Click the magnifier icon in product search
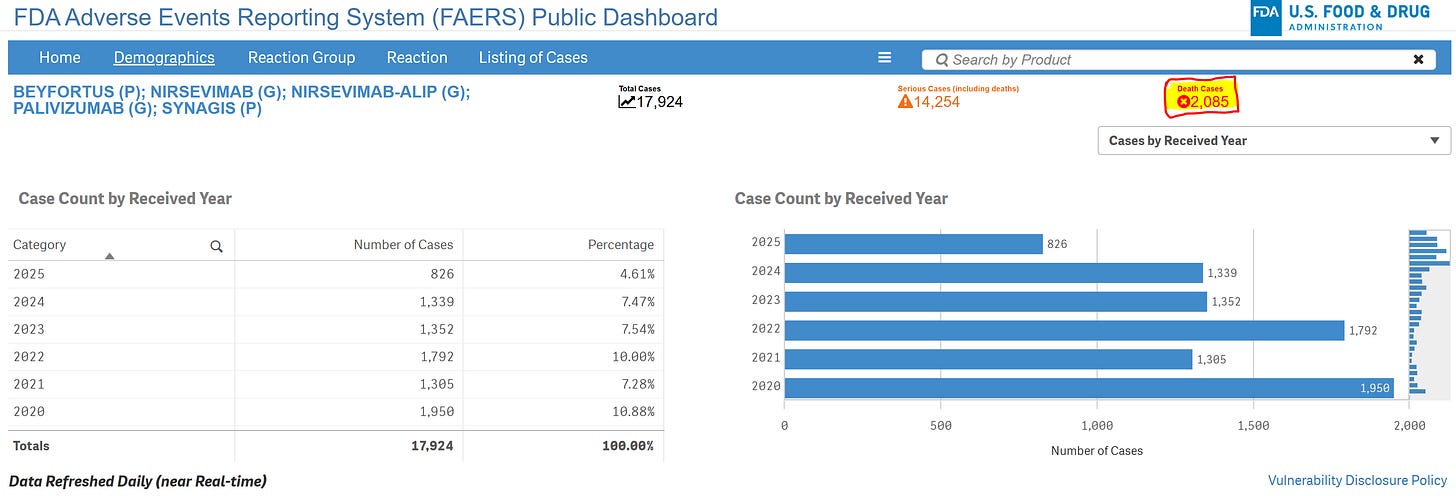Image resolution: width=1456 pixels, height=496 pixels. 941,60
